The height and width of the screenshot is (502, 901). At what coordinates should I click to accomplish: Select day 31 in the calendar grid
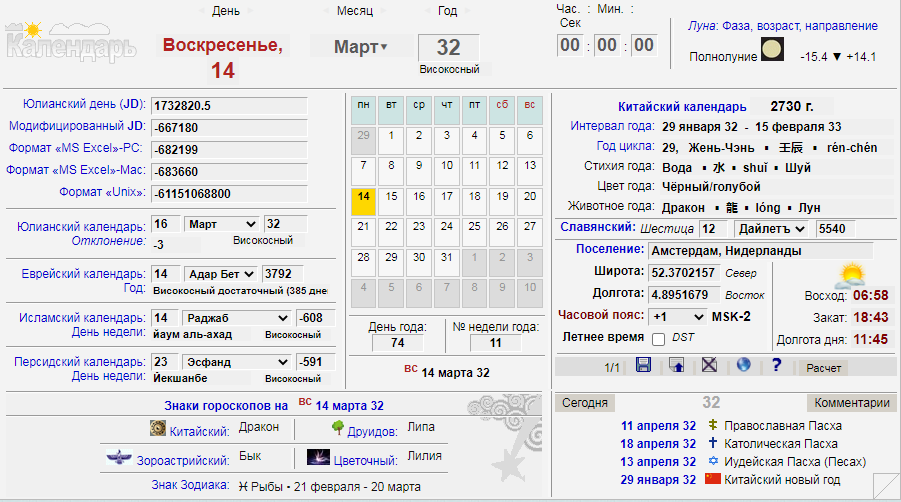pos(446,262)
